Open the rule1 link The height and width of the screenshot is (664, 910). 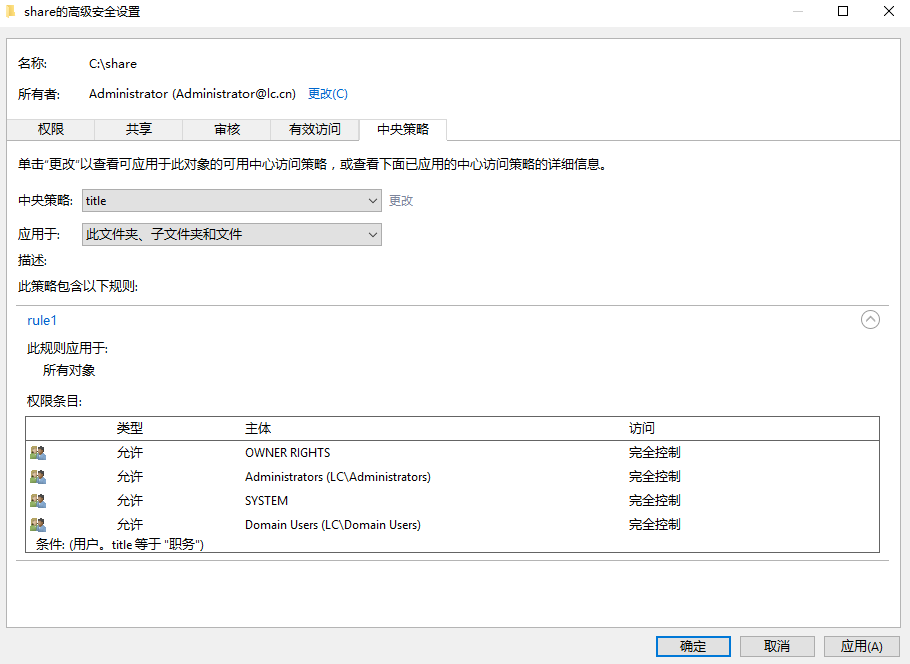42,320
